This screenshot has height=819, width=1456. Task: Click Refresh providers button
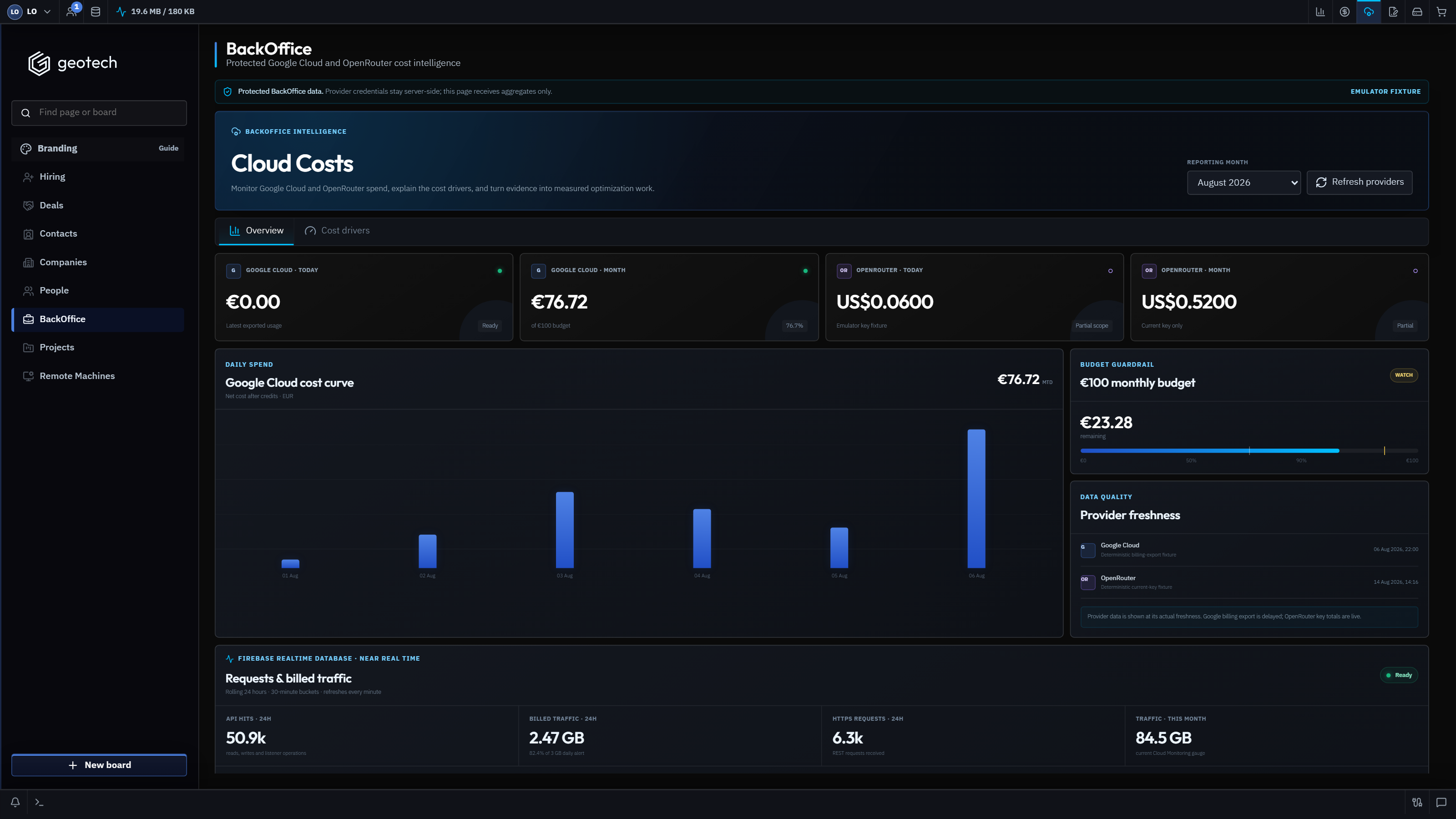1360,182
